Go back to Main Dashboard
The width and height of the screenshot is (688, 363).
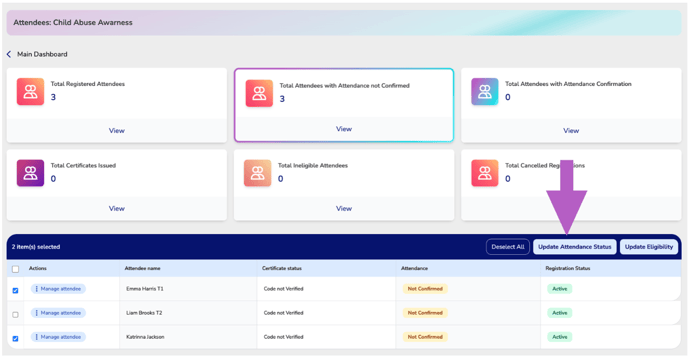(x=42, y=54)
